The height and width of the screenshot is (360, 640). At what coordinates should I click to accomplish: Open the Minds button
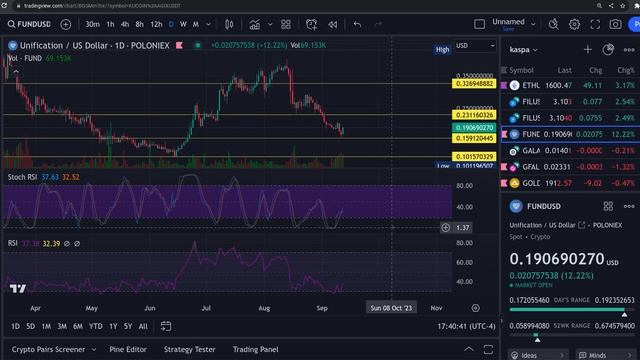click(x=606, y=355)
